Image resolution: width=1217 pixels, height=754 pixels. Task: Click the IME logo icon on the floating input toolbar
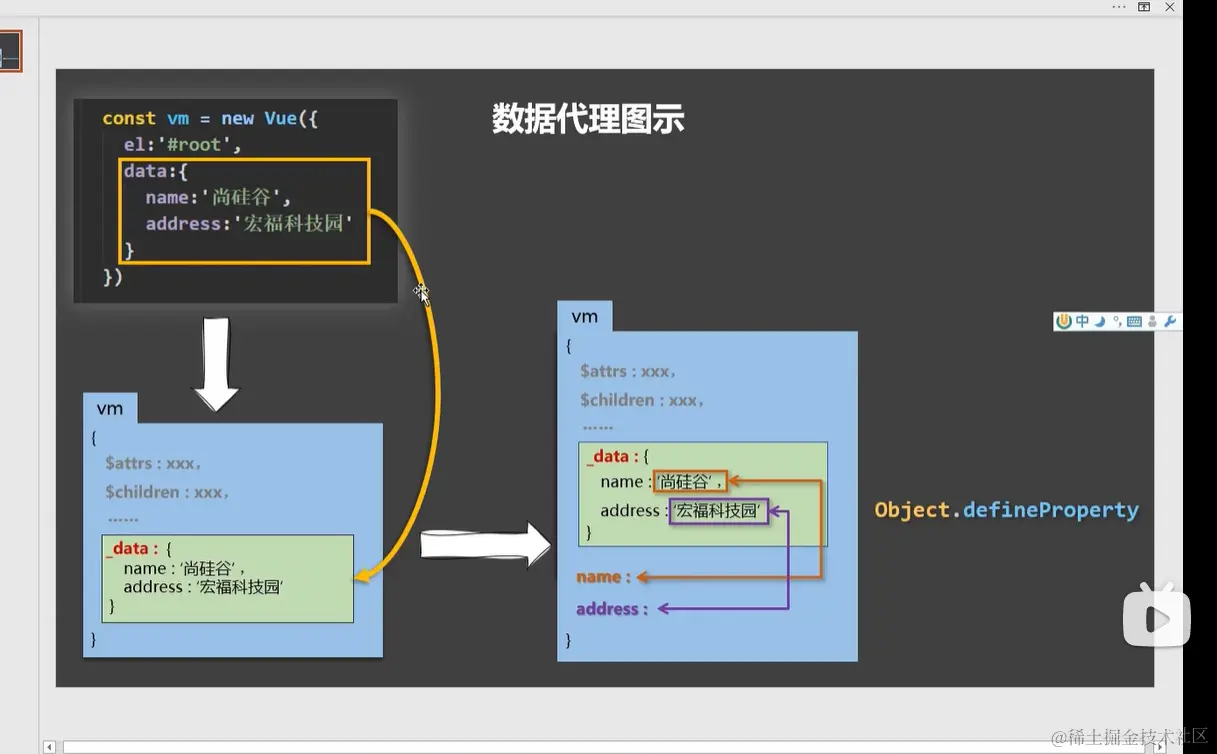point(1064,321)
